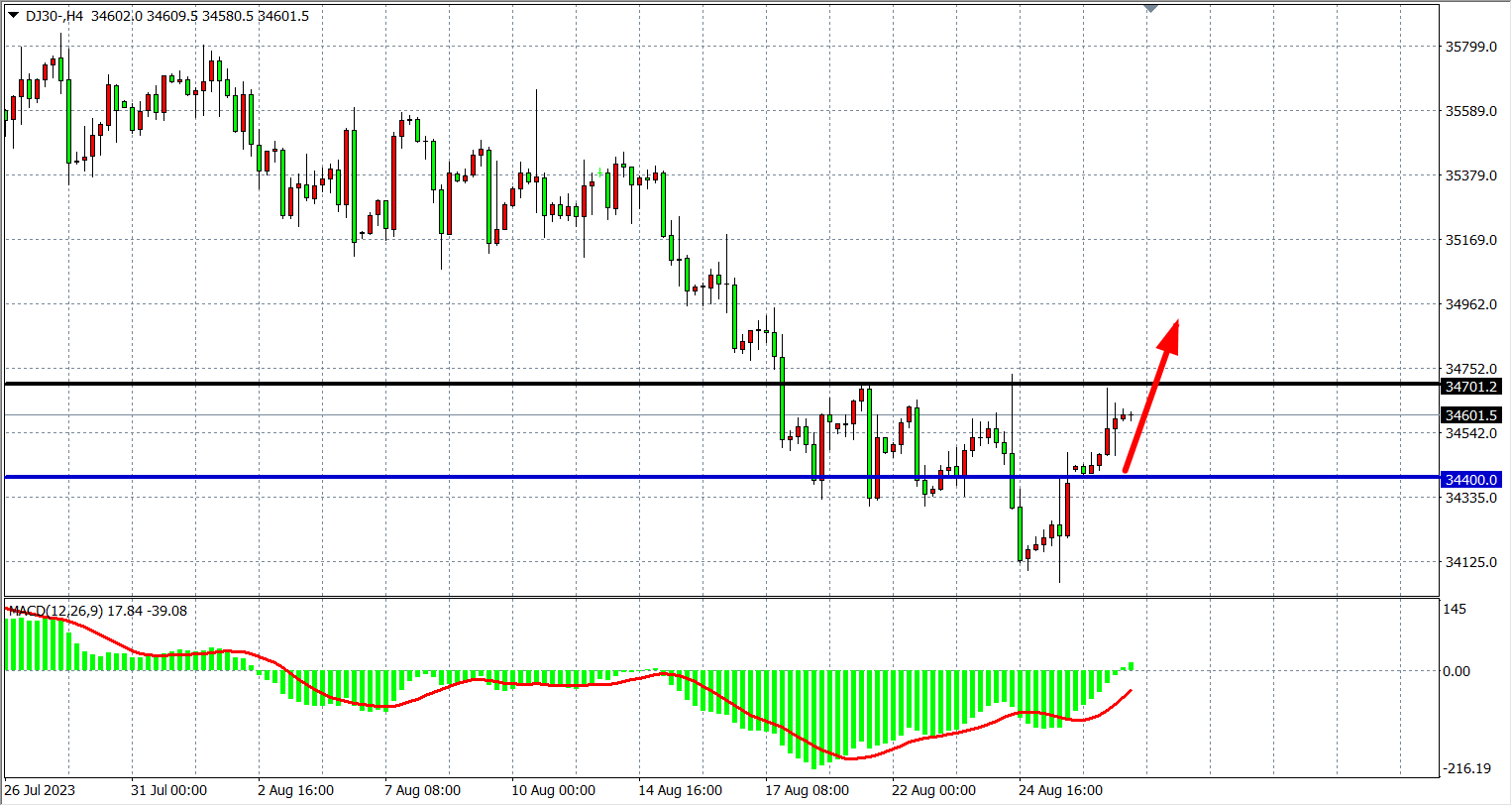Click the 10 Aug 00:00 time label
Viewport: 1512px width, 806px height.
[553, 790]
